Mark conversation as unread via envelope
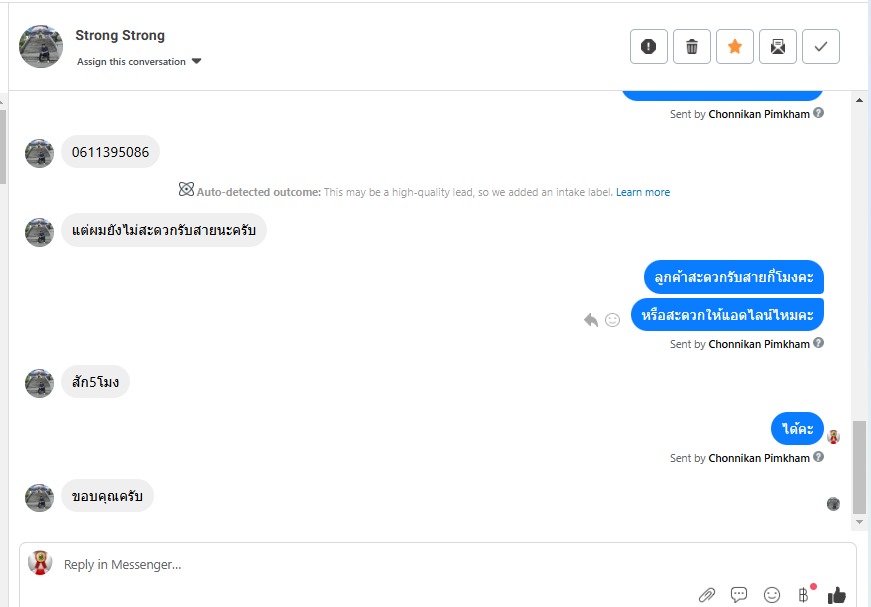Image resolution: width=871 pixels, height=607 pixels. (x=778, y=47)
